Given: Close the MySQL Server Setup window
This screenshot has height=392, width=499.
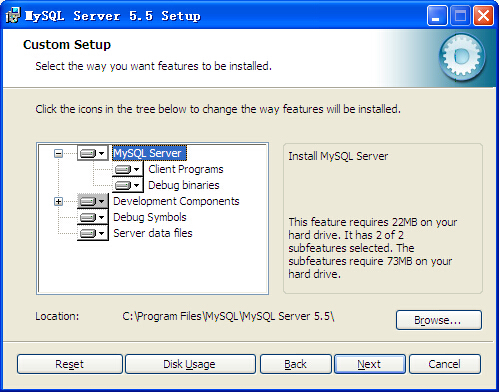Looking at the screenshot, I should [x=483, y=16].
